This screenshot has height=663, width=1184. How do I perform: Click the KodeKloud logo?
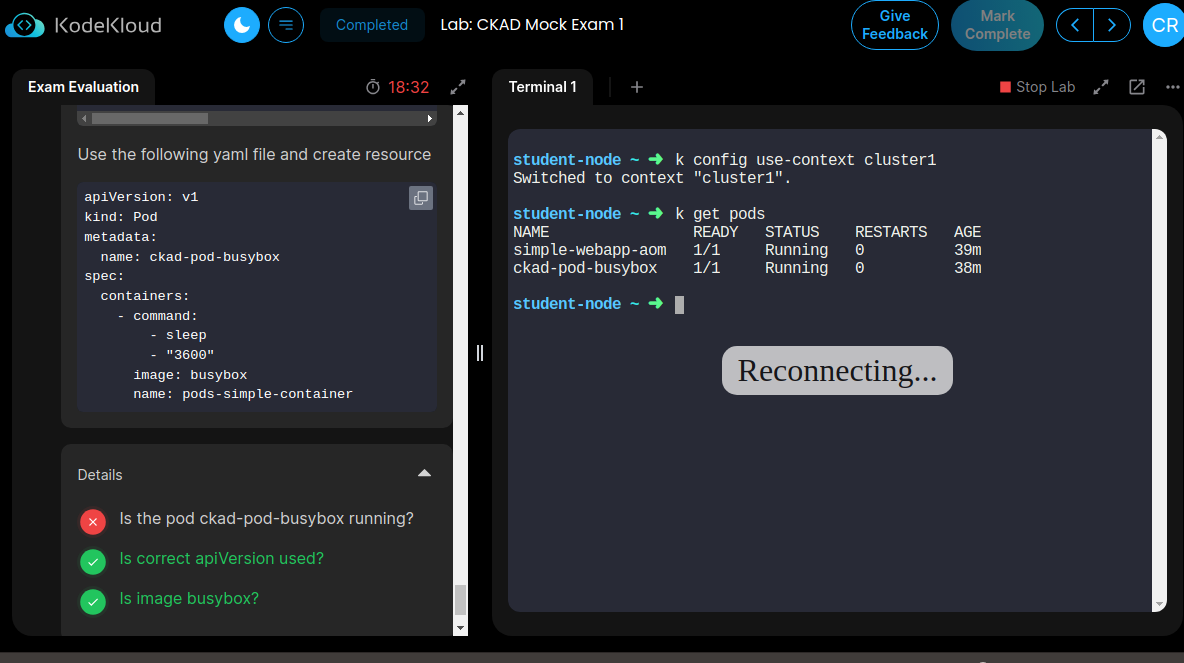pyautogui.click(x=83, y=25)
